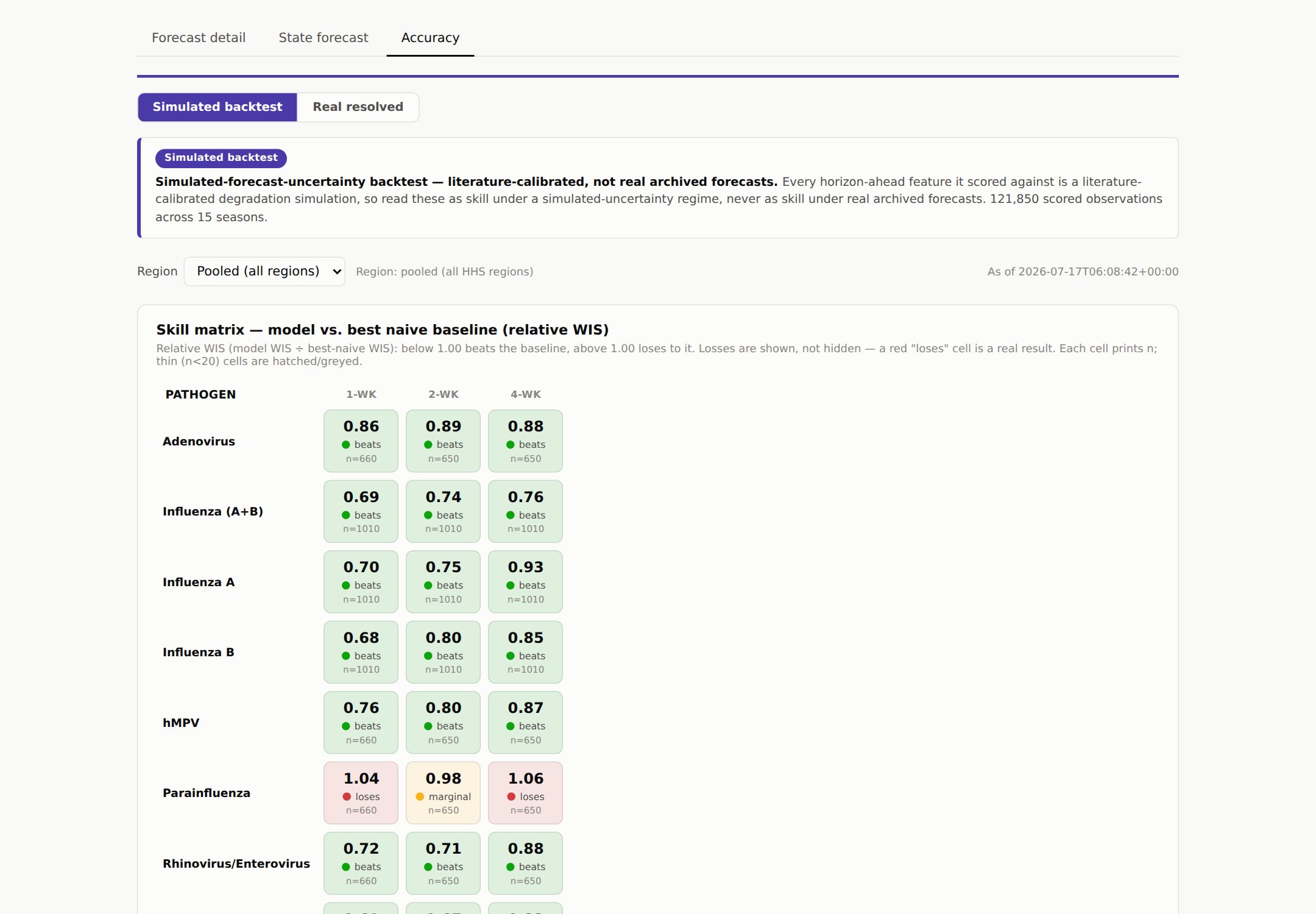Select hMPV 2-WK cell 0.80
This screenshot has height=914, width=1316.
click(x=443, y=723)
